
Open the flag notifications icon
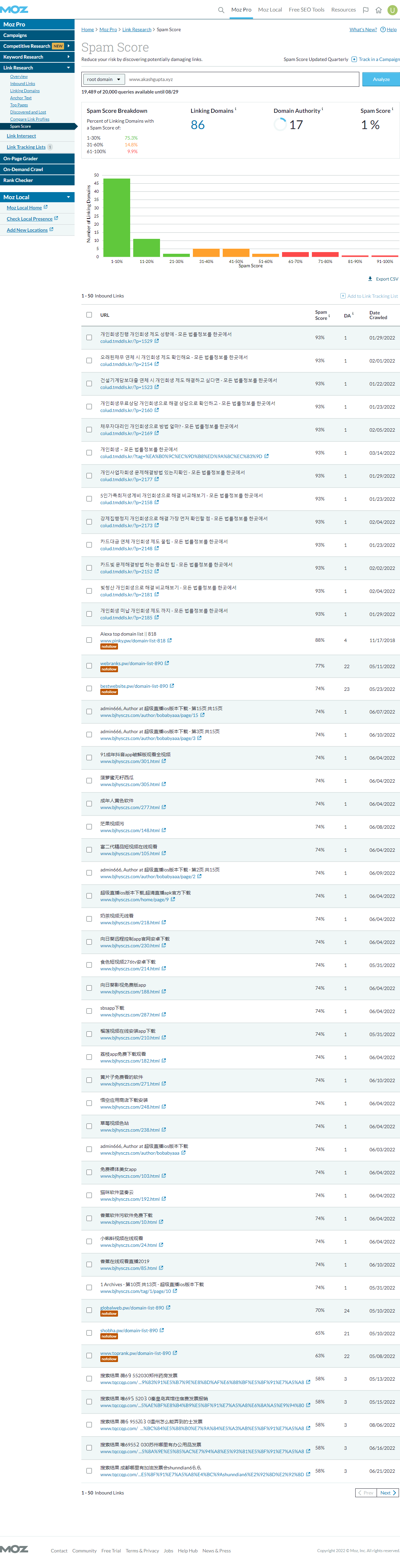365,10
